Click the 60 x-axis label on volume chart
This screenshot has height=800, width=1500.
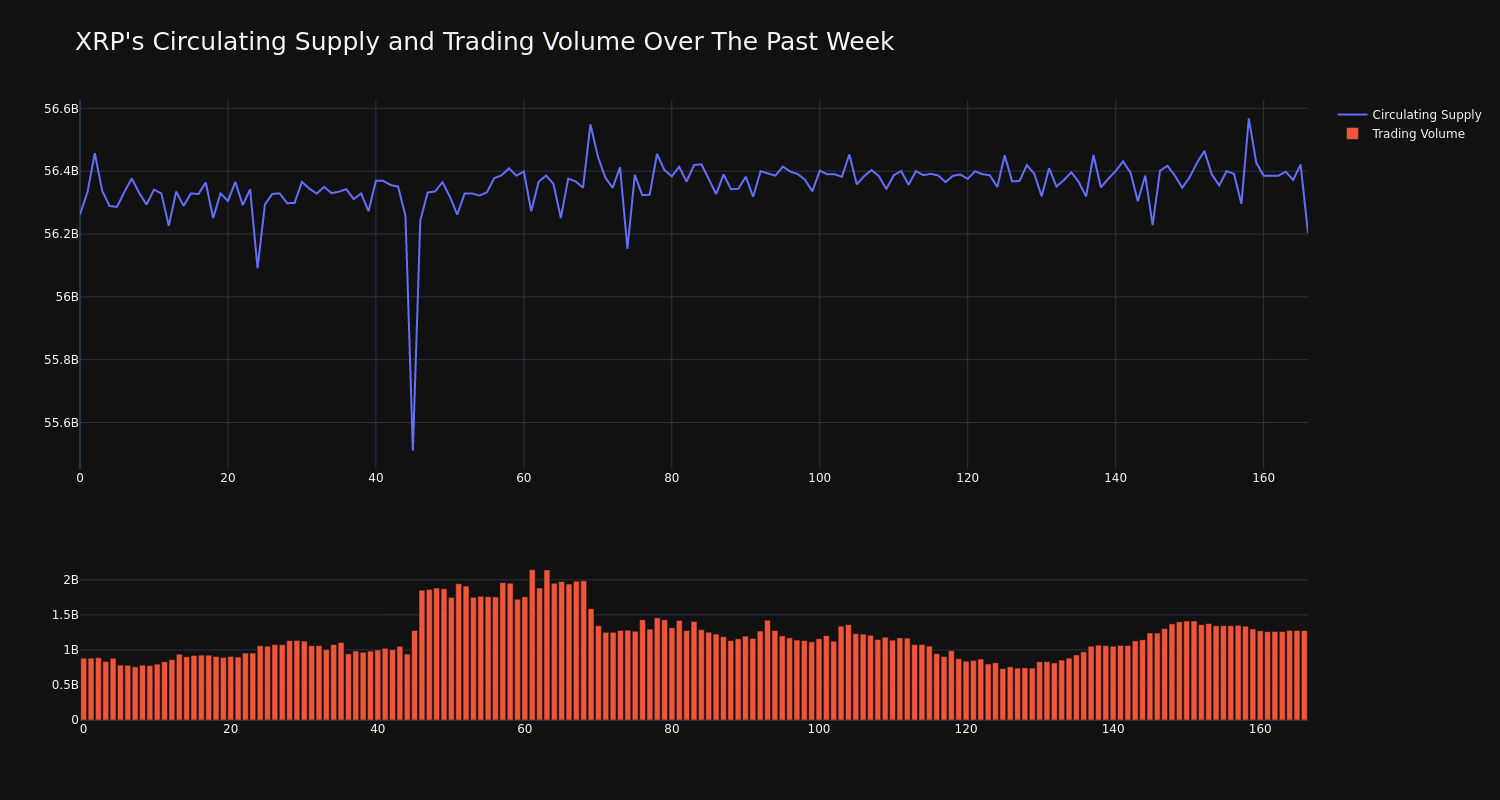[525, 729]
